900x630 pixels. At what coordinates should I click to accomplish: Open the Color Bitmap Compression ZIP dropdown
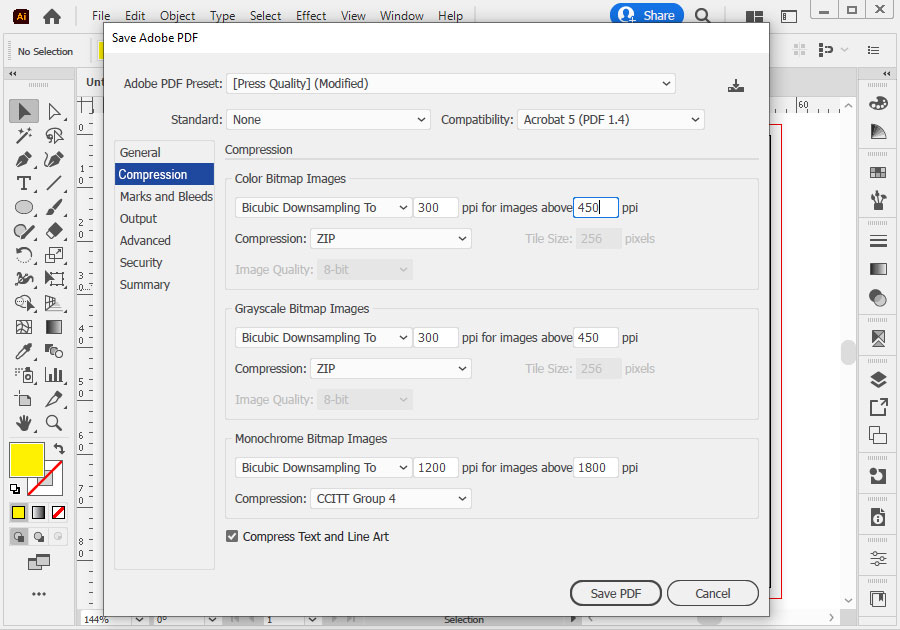391,239
